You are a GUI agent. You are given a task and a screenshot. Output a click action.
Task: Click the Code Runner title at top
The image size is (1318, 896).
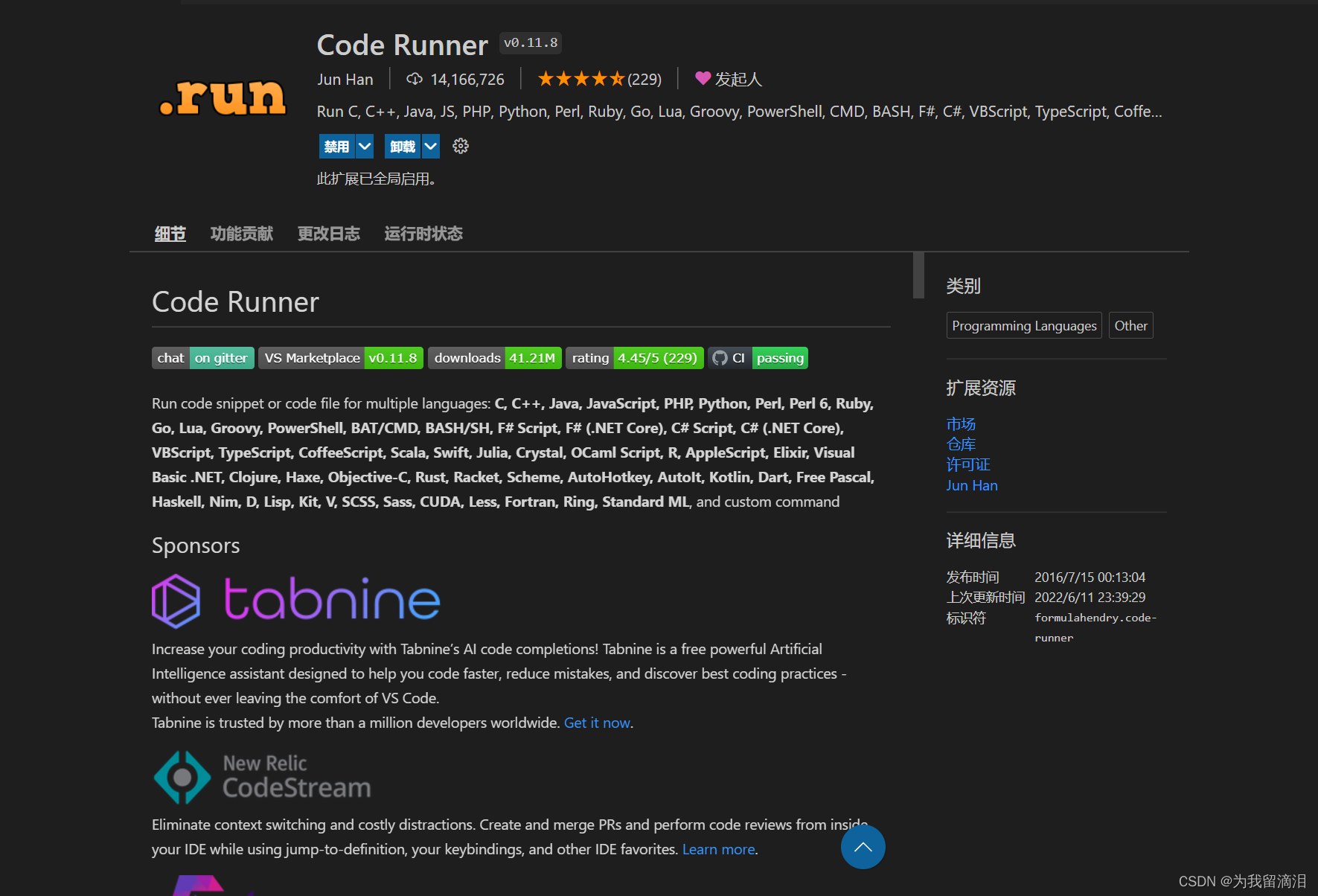coord(403,45)
